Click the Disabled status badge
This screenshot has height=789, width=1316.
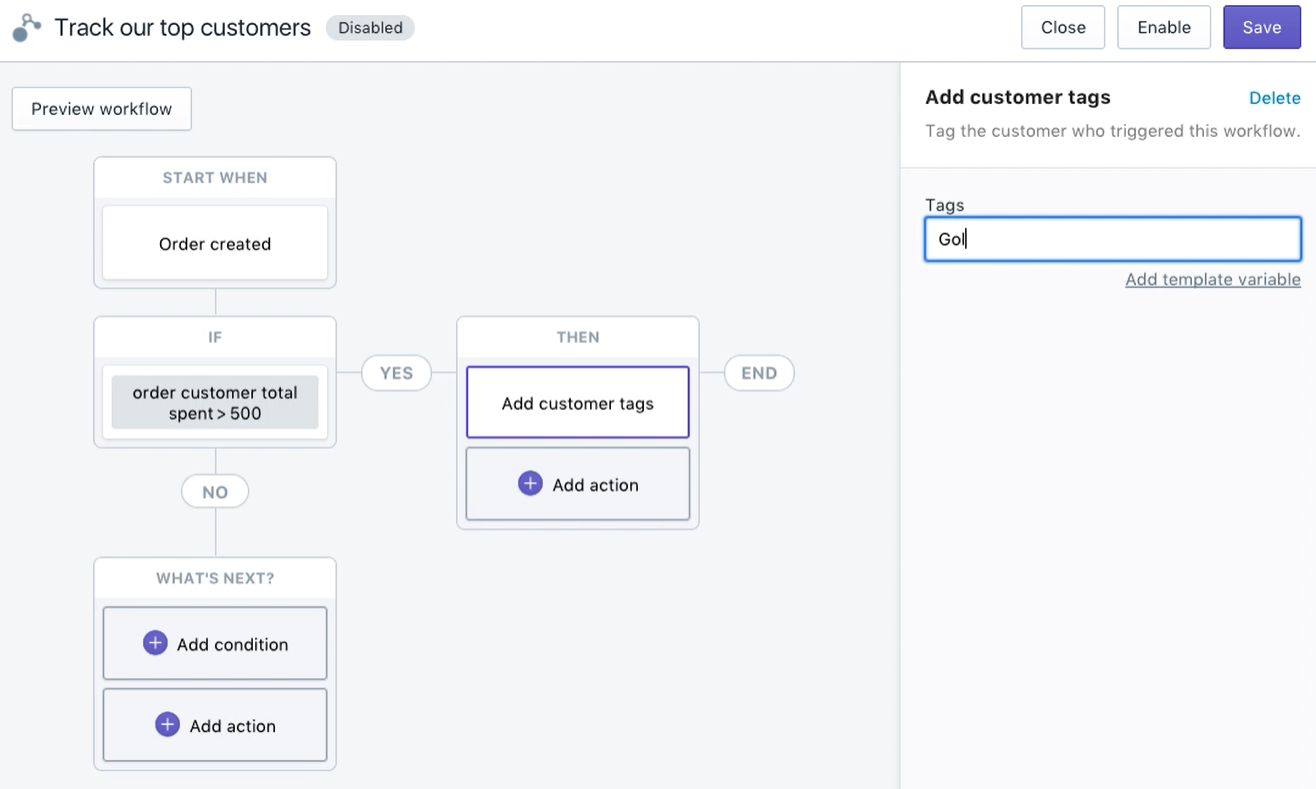(x=370, y=28)
